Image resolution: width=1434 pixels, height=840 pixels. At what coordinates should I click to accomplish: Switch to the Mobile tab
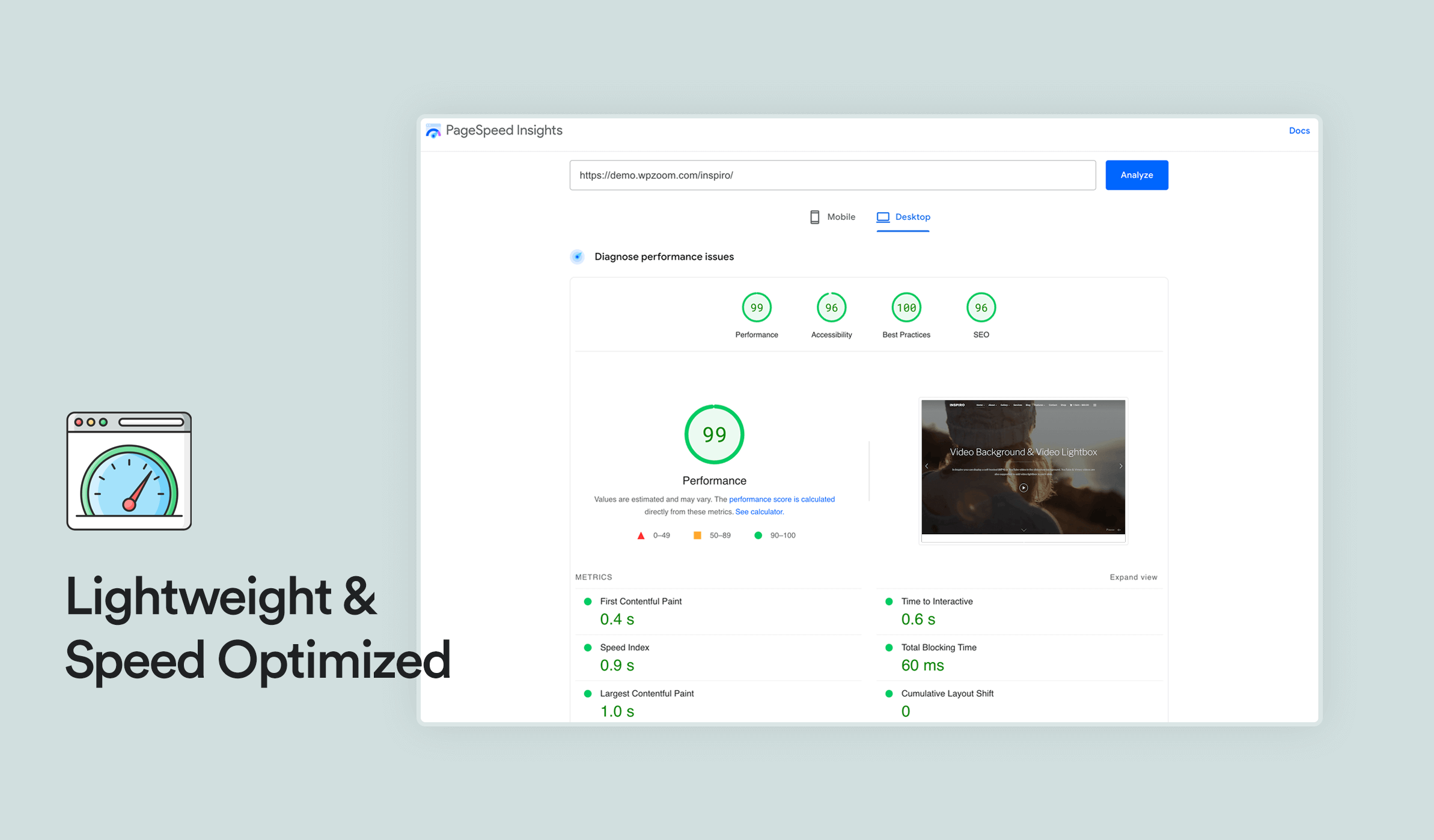click(840, 217)
